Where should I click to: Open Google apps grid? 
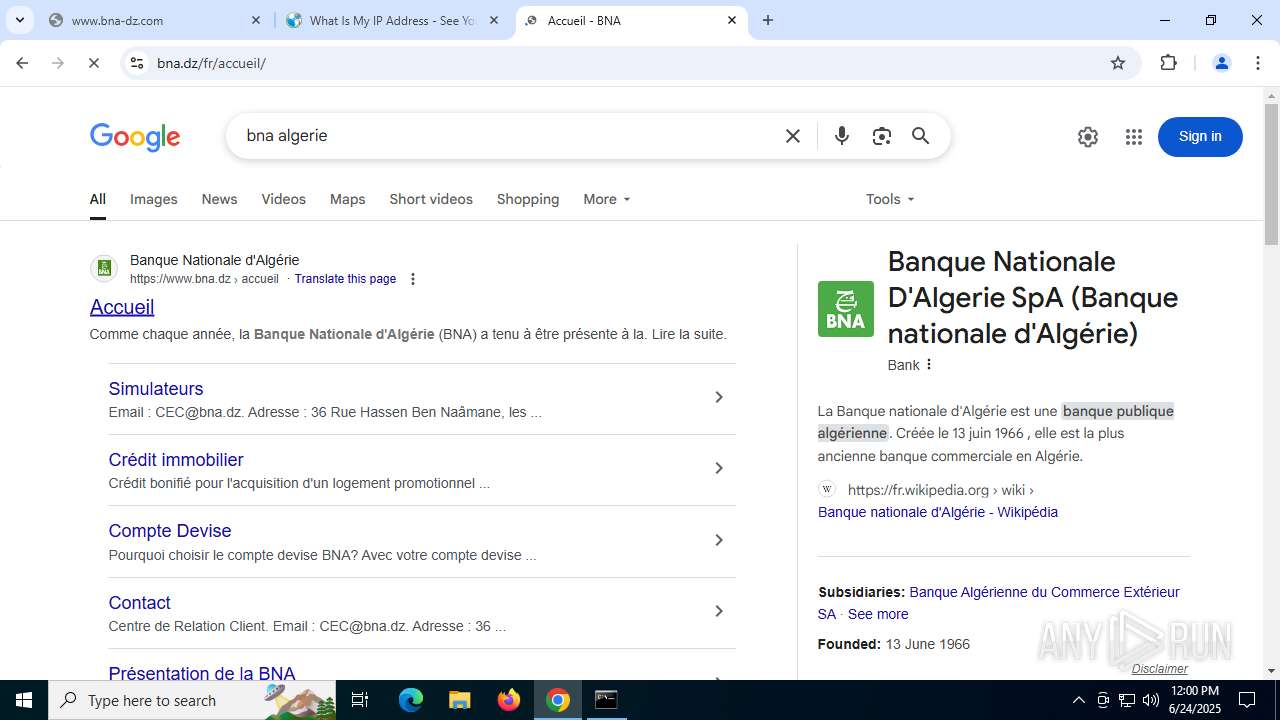pos(1133,137)
